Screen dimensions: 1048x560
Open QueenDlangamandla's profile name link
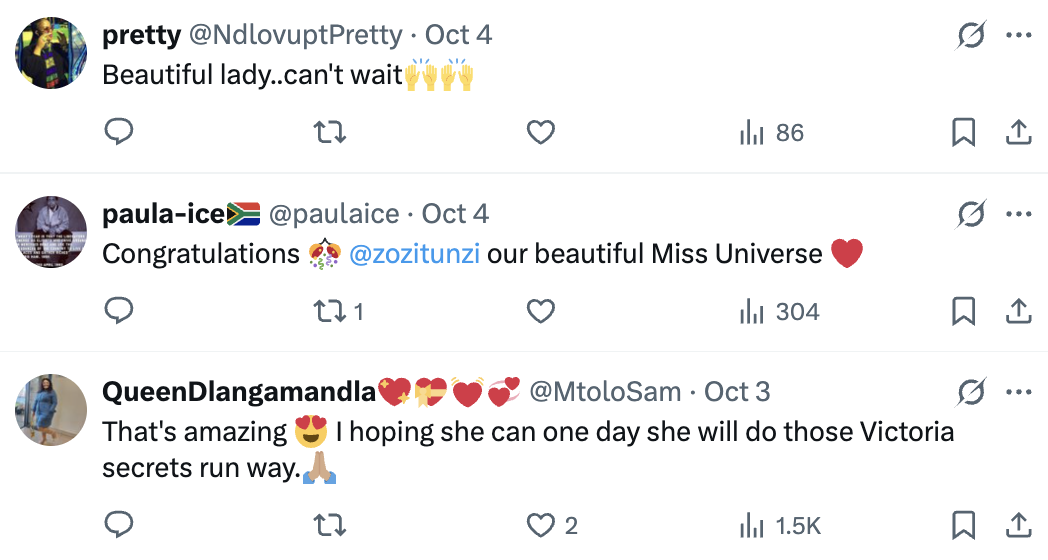[x=240, y=392]
